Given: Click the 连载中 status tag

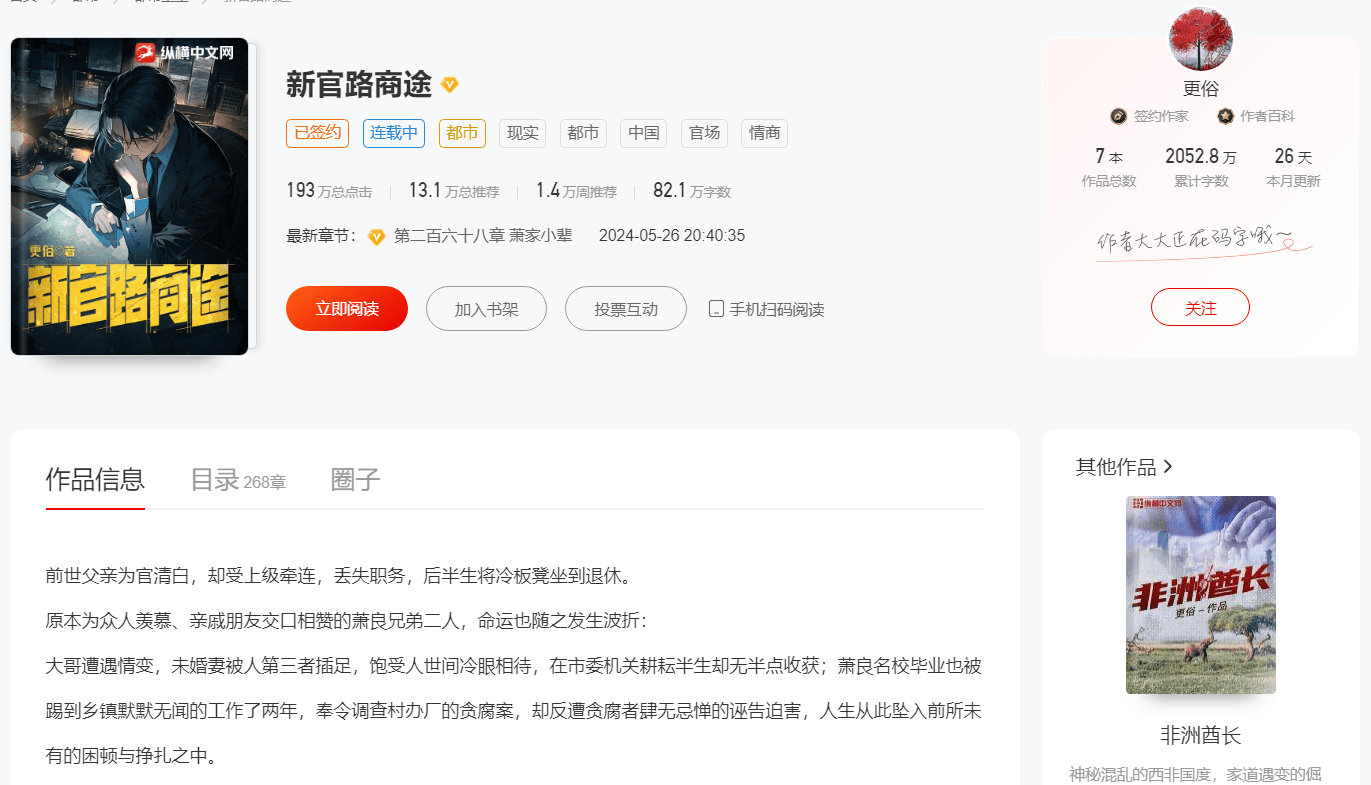Looking at the screenshot, I should click(x=394, y=133).
